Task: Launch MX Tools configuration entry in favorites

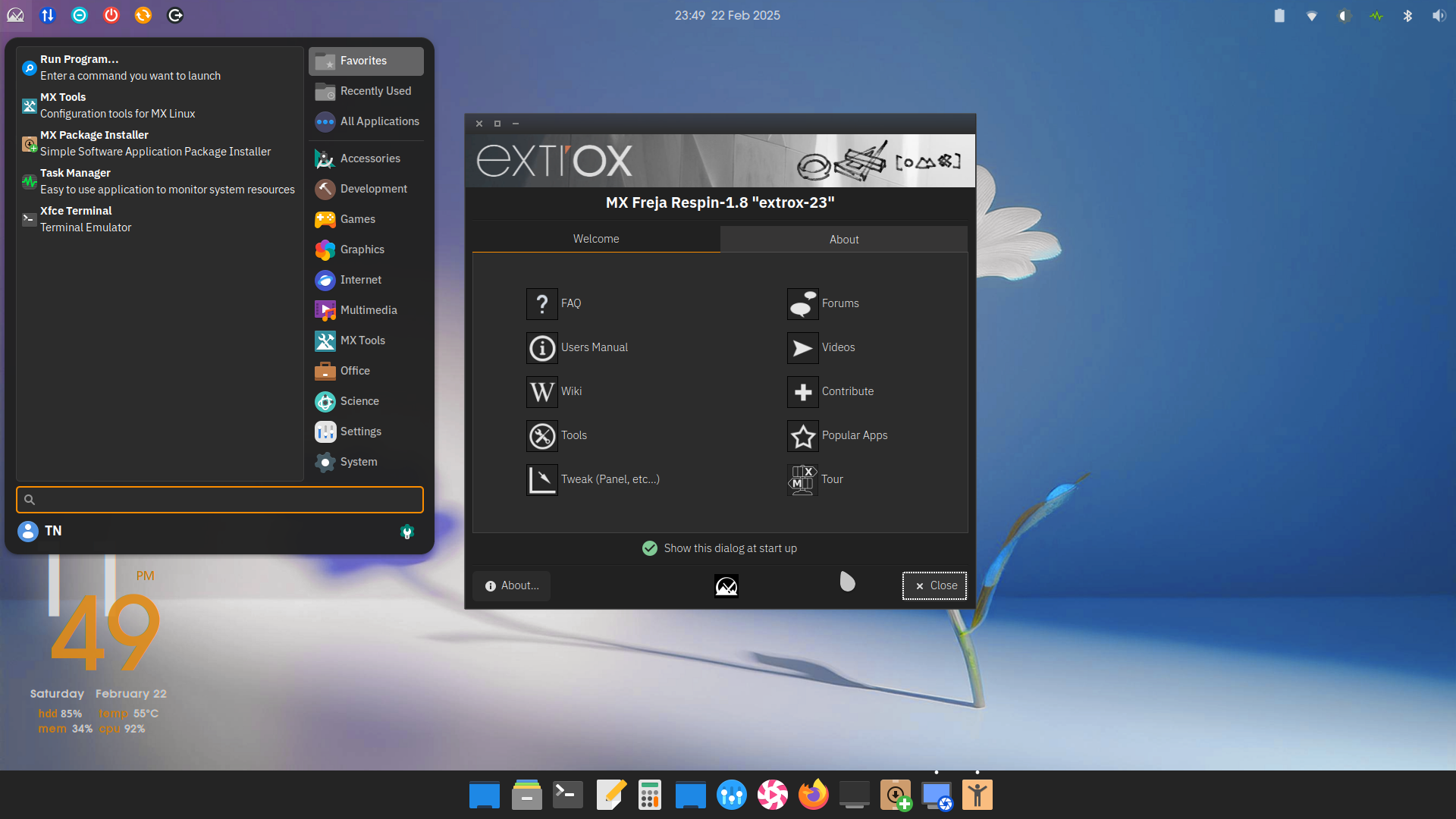Action: tap(159, 105)
